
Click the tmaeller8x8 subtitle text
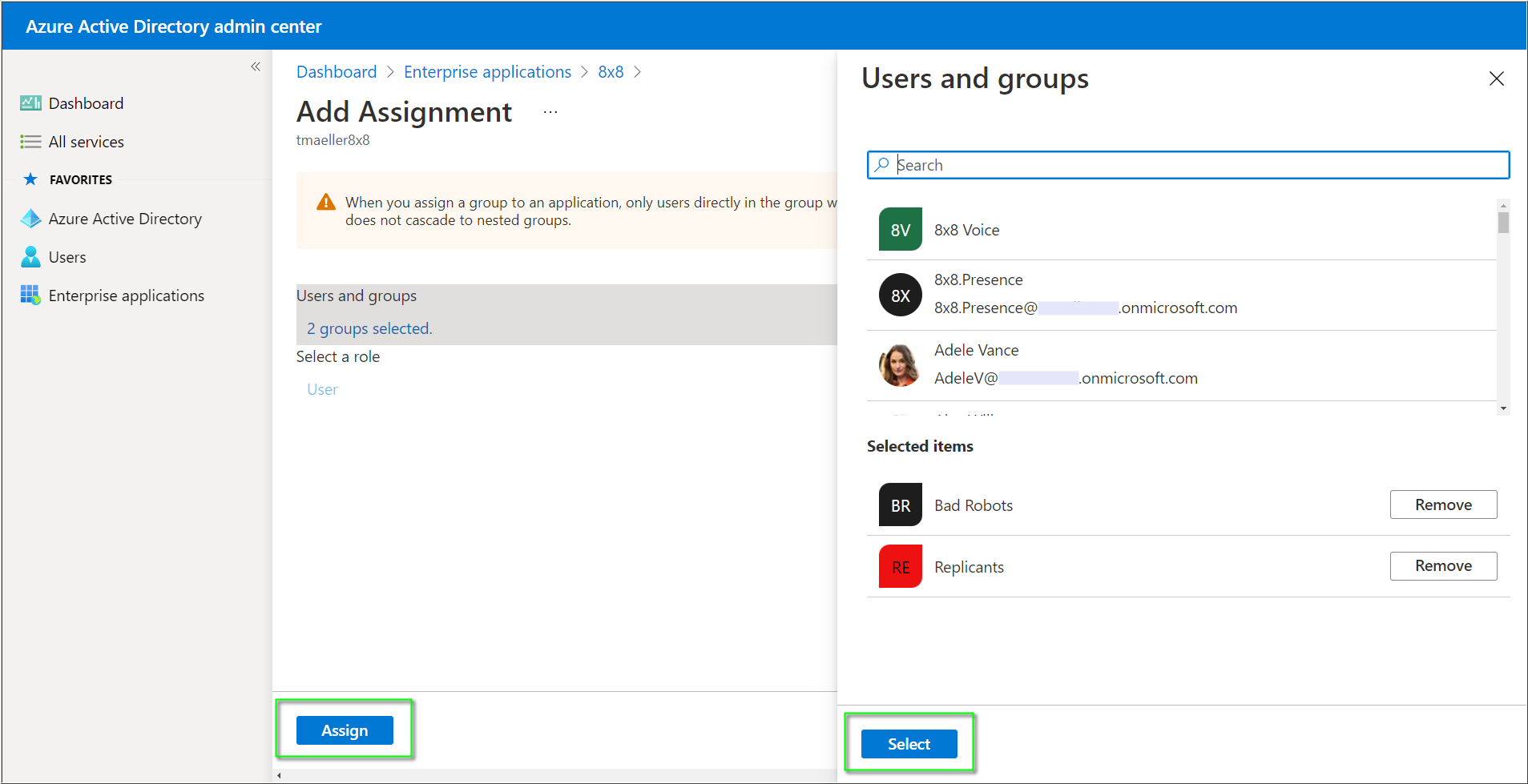333,140
